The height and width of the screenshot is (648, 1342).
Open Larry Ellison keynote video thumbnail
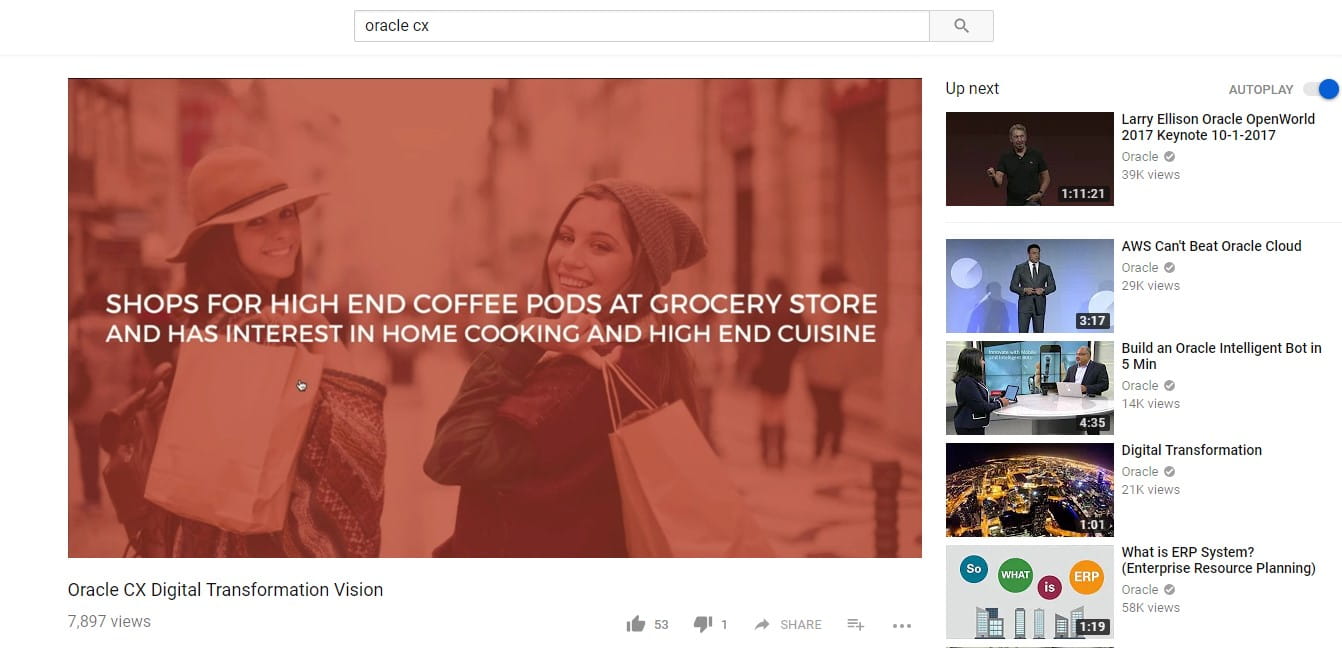click(x=1029, y=159)
